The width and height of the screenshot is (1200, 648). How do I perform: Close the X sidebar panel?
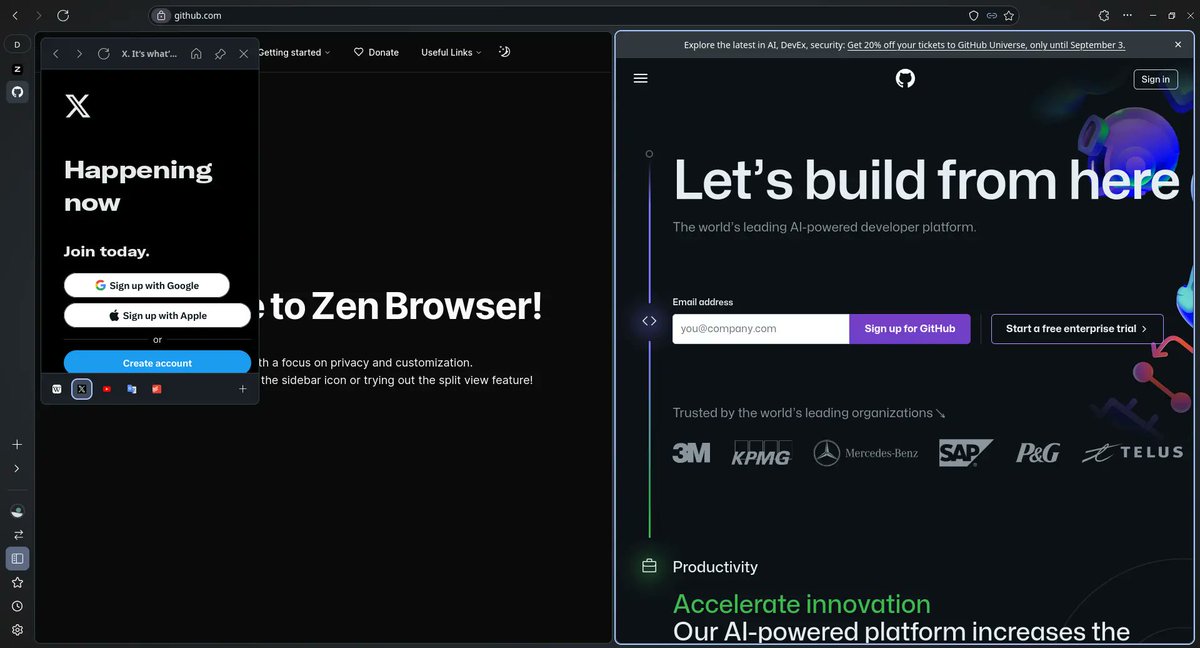pyautogui.click(x=243, y=54)
